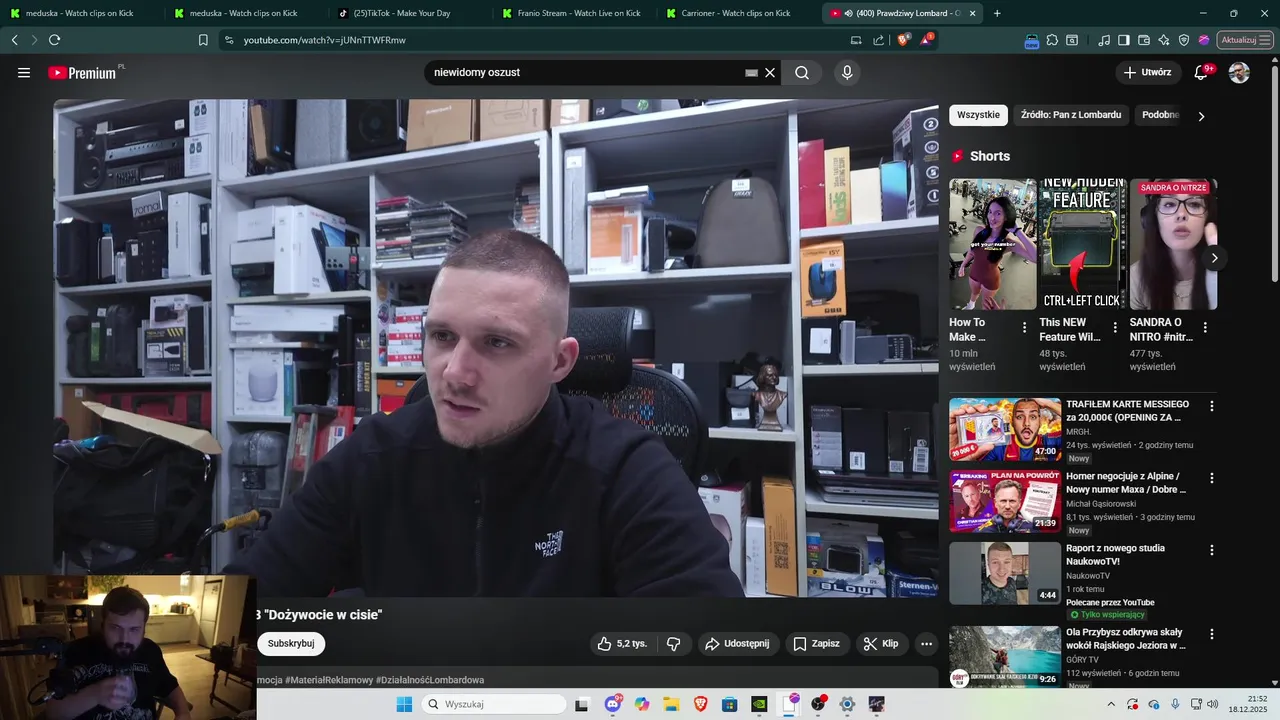Open the browser extensions puzzle icon

pos(1052,40)
